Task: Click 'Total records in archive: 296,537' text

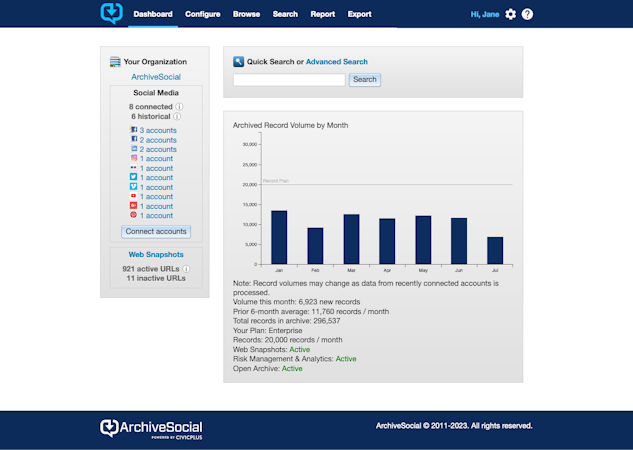Action: point(287,321)
